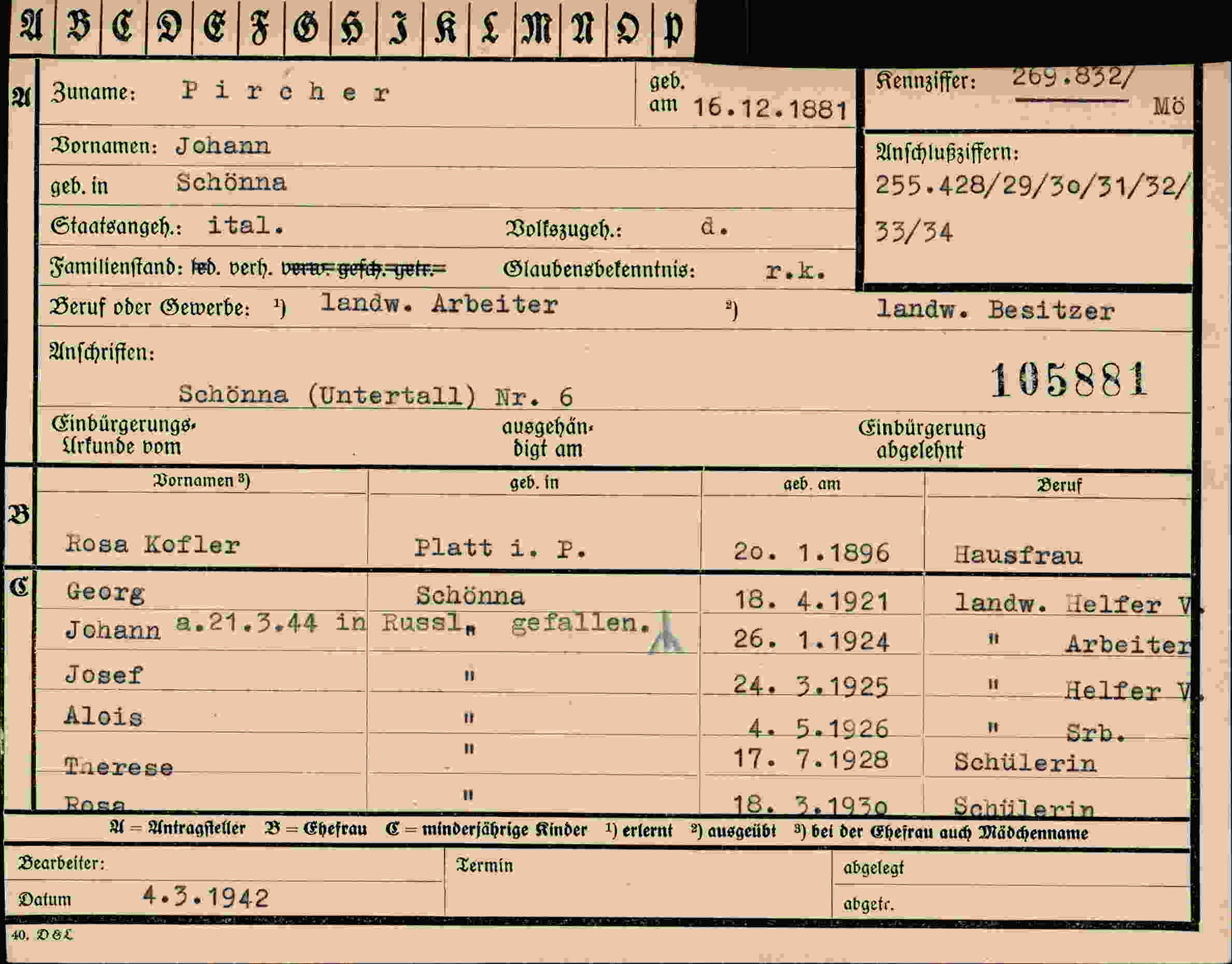The height and width of the screenshot is (964, 1232).
Task: Click the 'Einbürgerungs-Urkunde vom' label
Action: 123,435
